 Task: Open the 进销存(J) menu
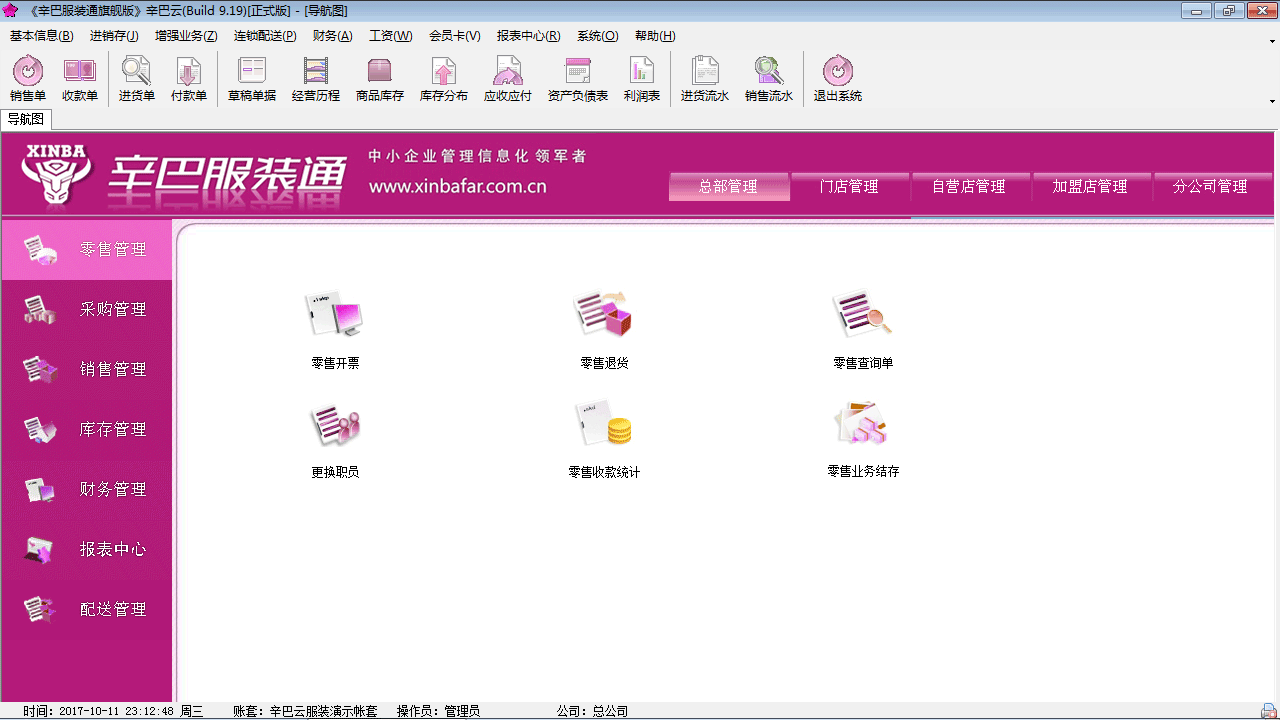pyautogui.click(x=114, y=36)
